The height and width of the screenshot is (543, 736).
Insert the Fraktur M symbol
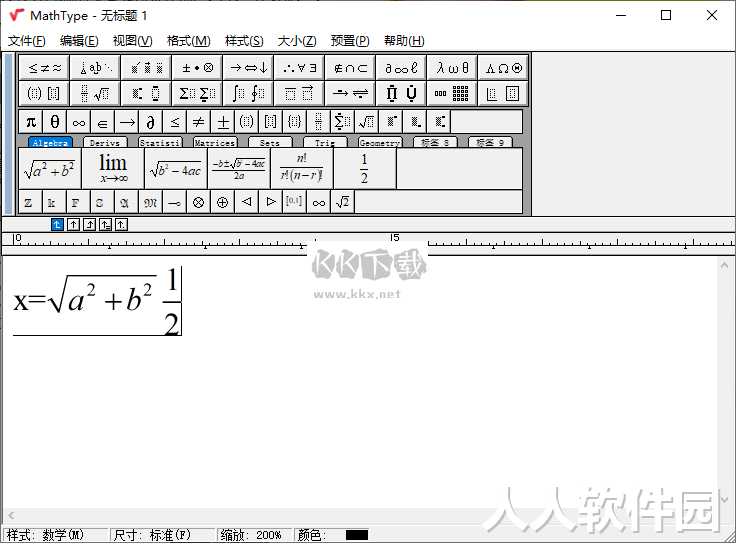(x=150, y=202)
